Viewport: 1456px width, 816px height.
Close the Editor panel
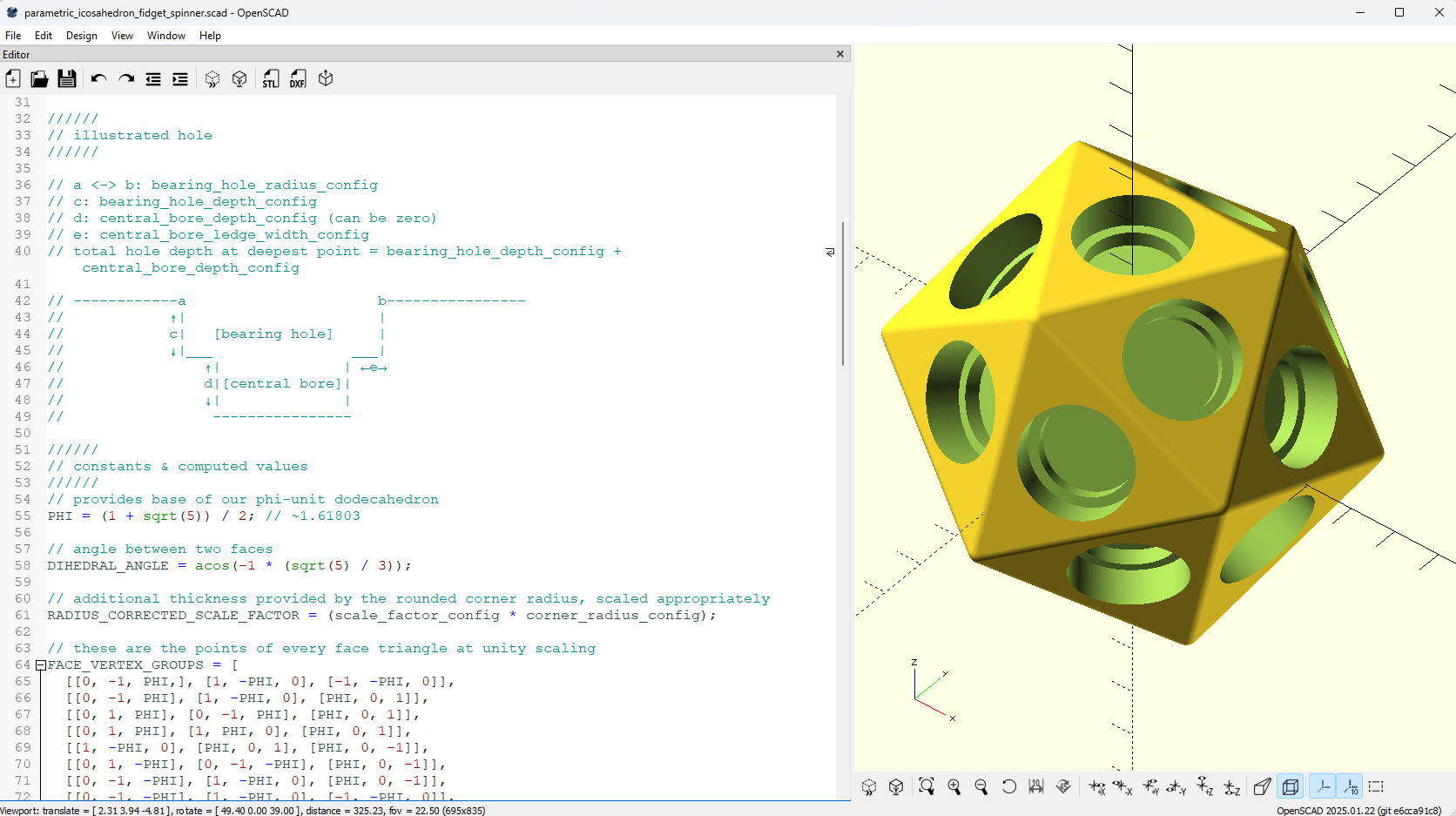[x=840, y=54]
